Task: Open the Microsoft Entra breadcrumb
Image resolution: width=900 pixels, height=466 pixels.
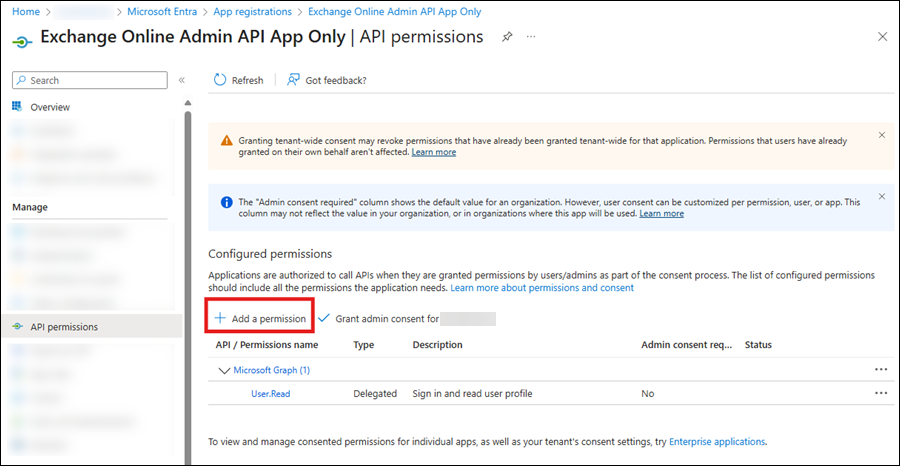Action: tap(162, 11)
